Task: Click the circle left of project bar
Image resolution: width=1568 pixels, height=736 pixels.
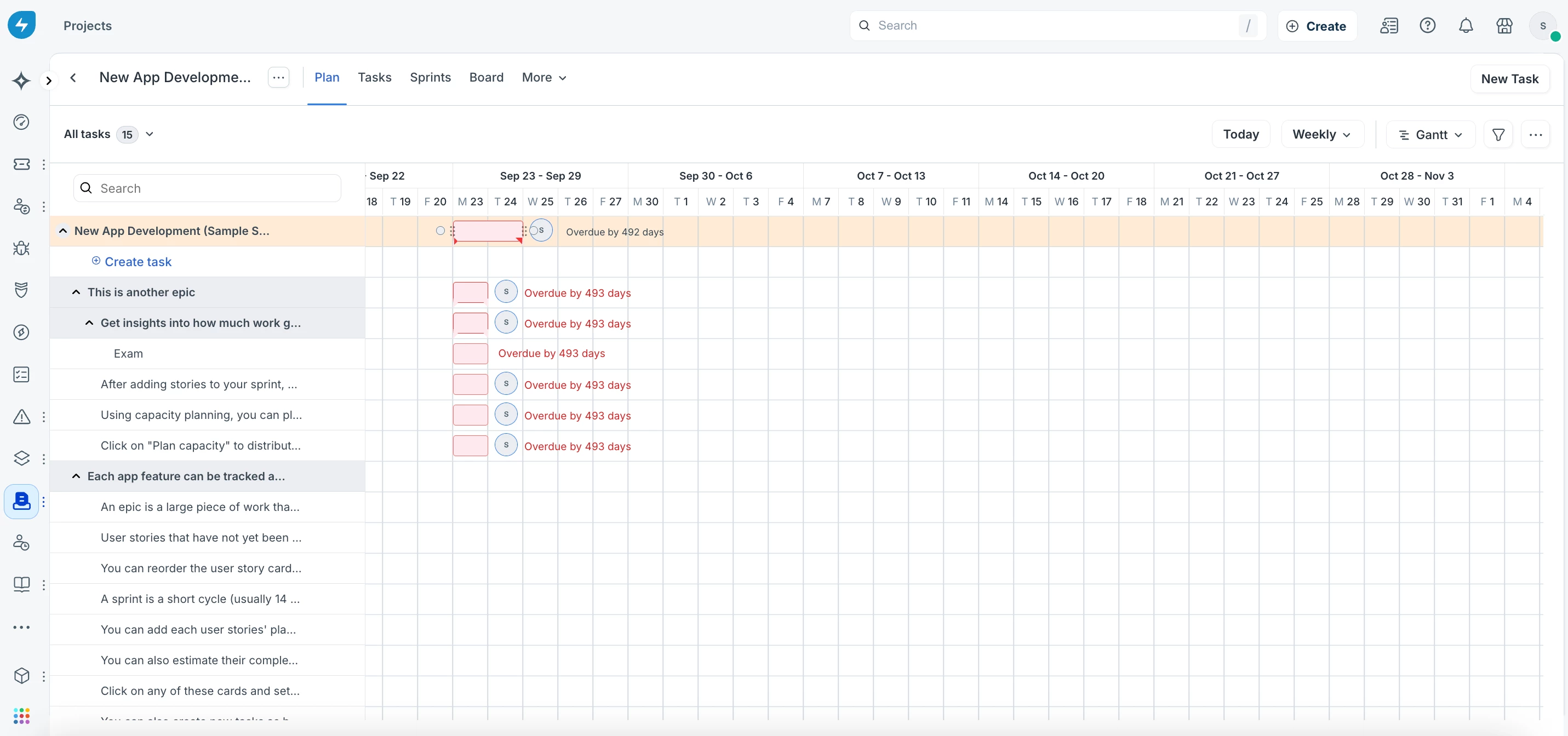Action: tap(440, 231)
